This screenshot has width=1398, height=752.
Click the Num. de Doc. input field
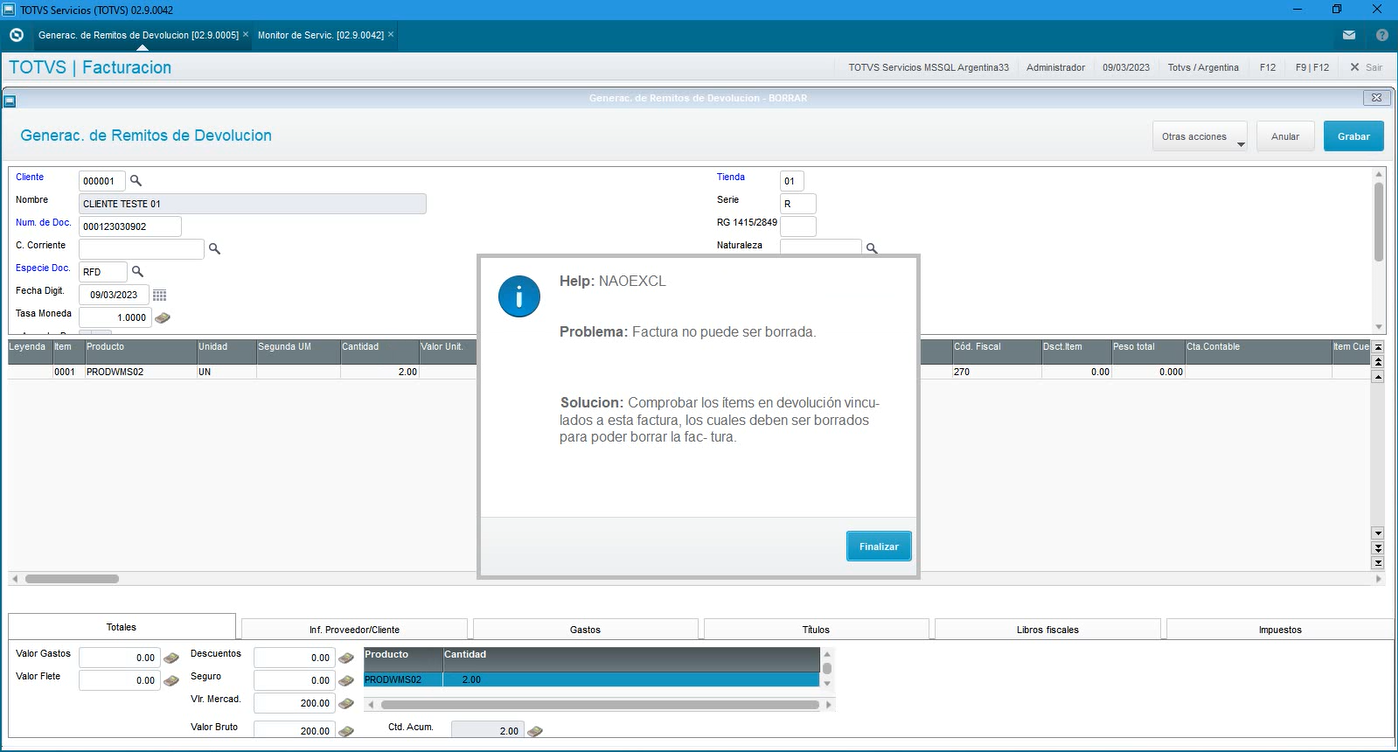click(x=130, y=226)
